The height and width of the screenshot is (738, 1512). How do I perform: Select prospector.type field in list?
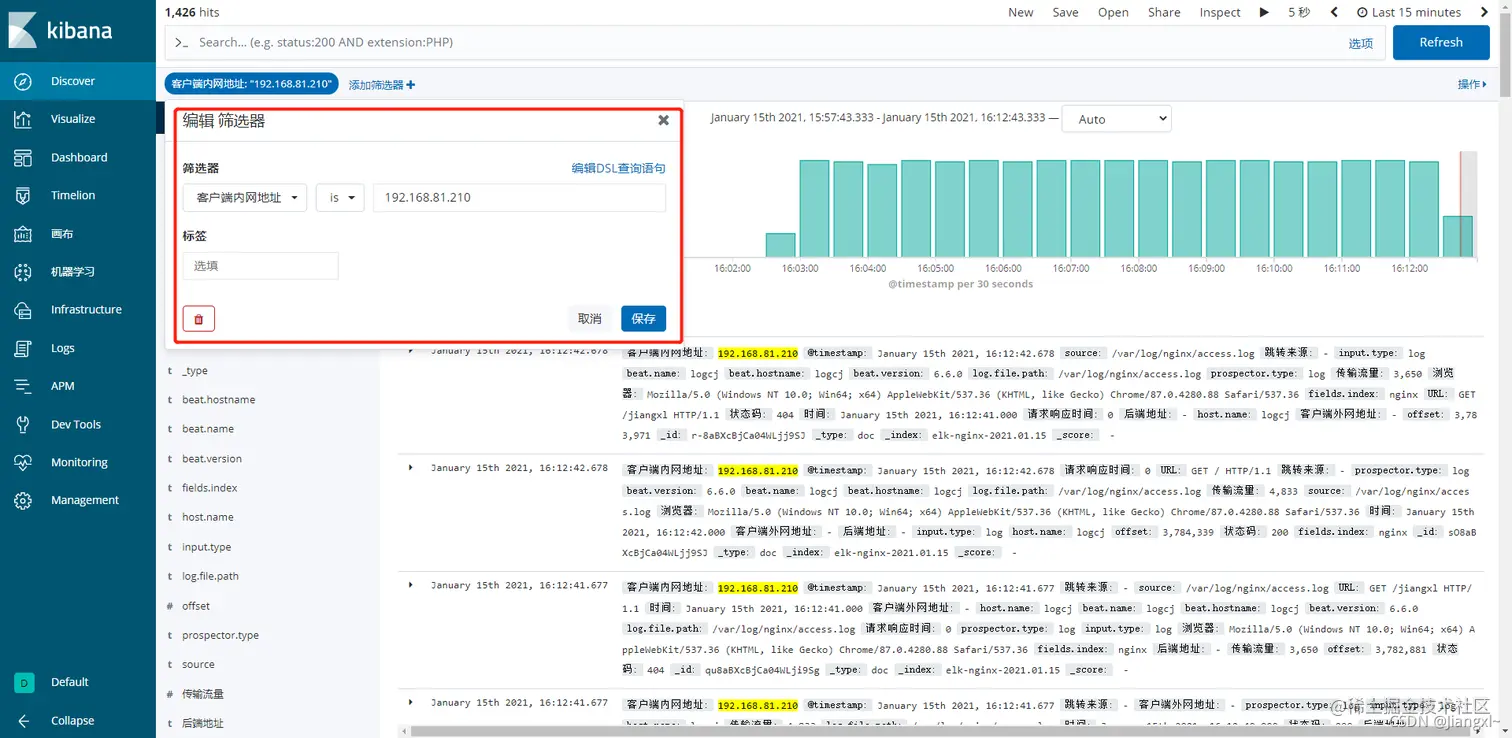coord(220,635)
